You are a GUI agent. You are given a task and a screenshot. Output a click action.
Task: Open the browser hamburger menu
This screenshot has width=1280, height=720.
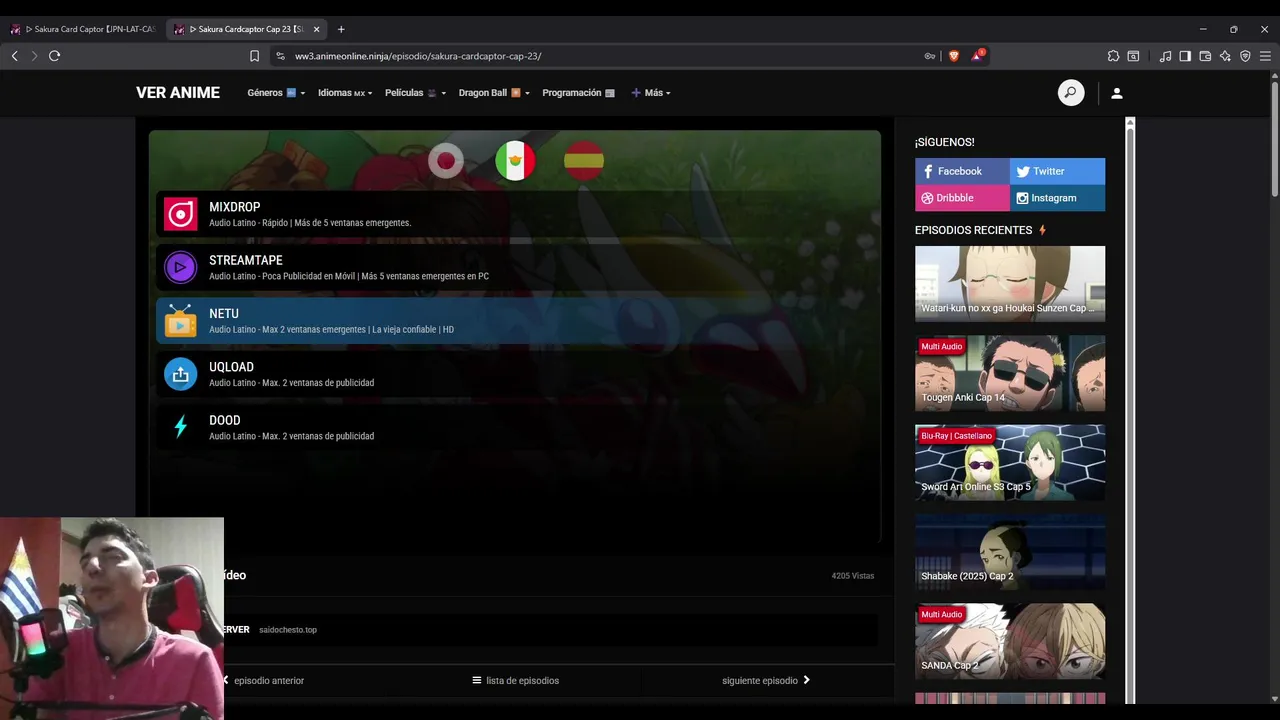(1265, 56)
